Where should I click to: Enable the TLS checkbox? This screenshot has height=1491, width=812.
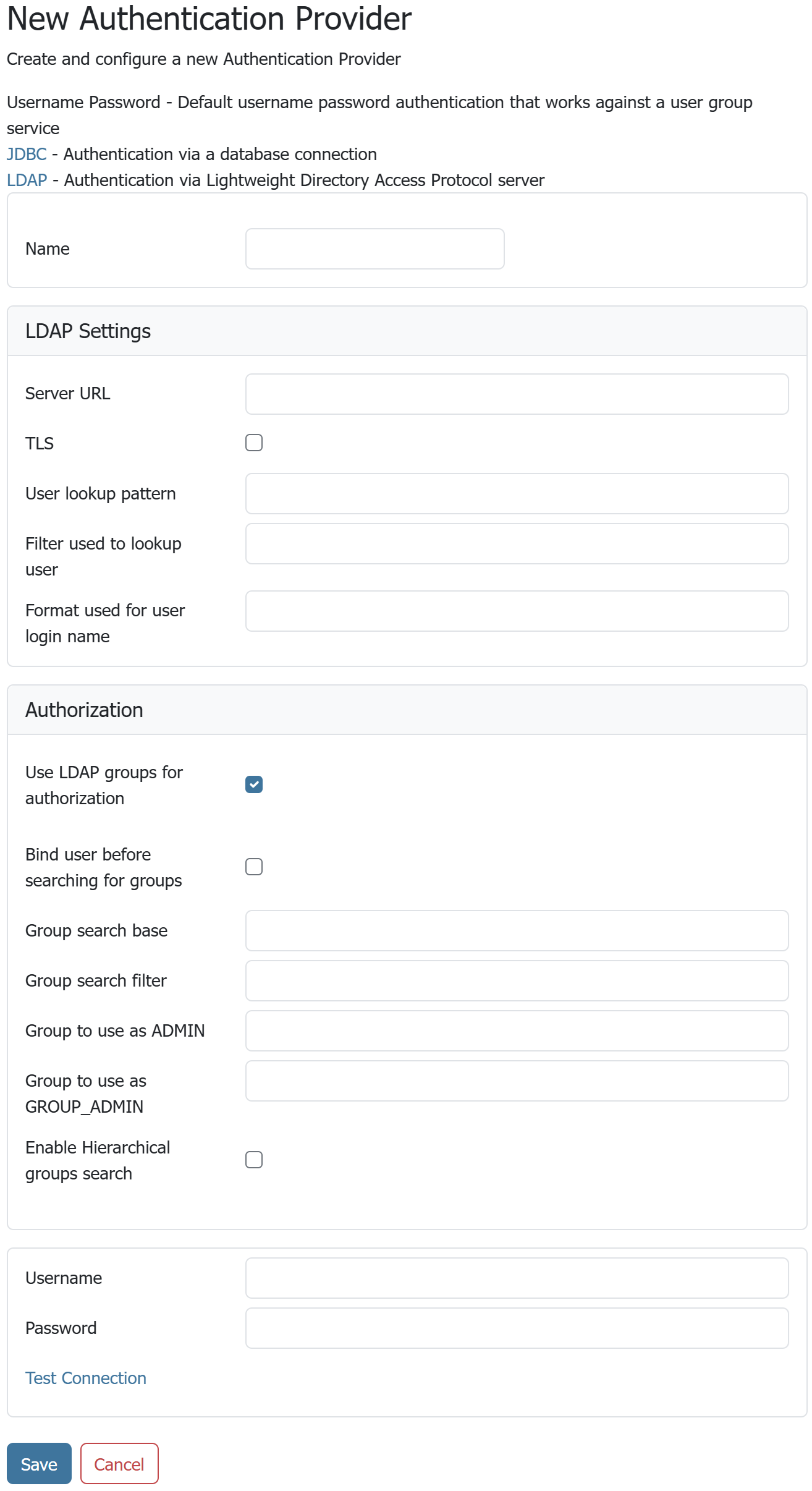[254, 443]
